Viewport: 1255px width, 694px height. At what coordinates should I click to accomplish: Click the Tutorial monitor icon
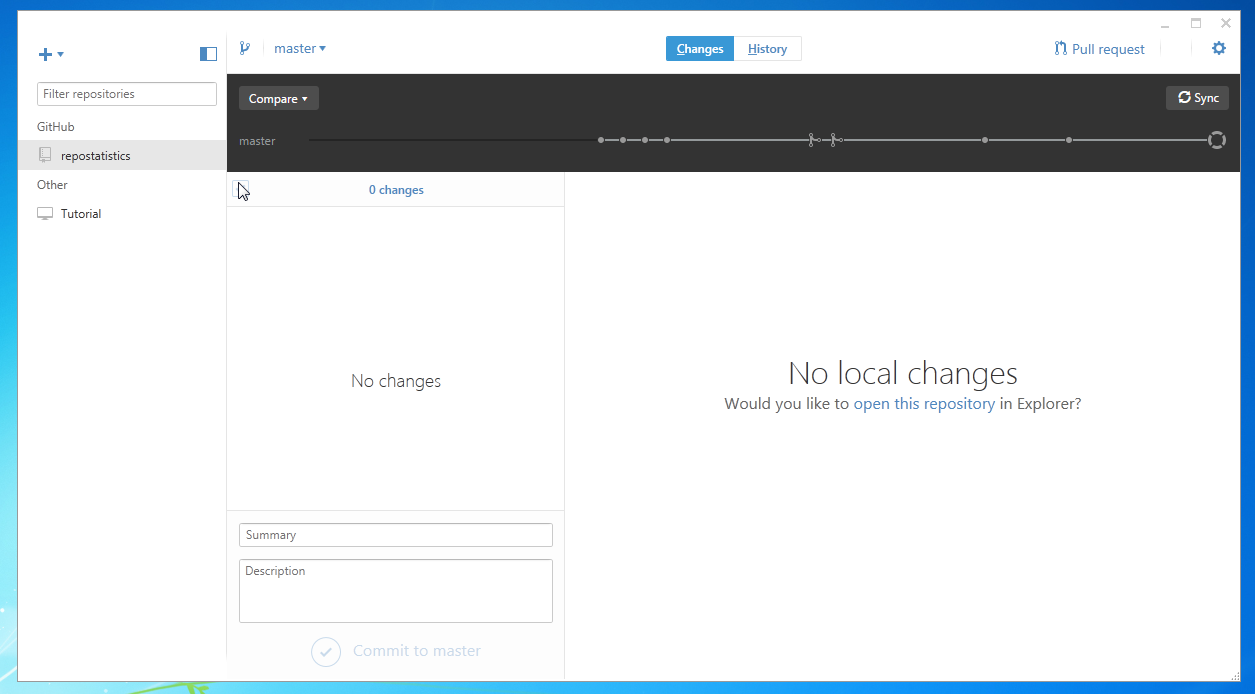[x=45, y=213]
